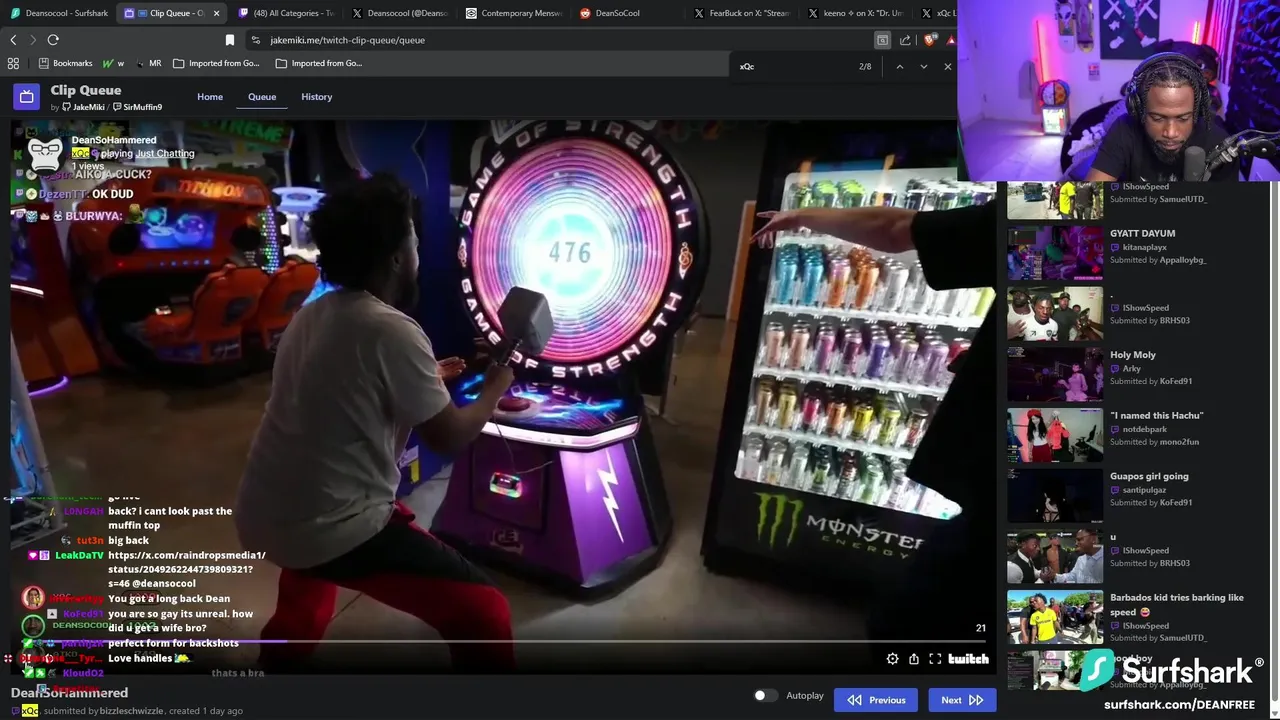1280x720 pixels.
Task: Go back with the browser back arrow
Action: pos(13,40)
